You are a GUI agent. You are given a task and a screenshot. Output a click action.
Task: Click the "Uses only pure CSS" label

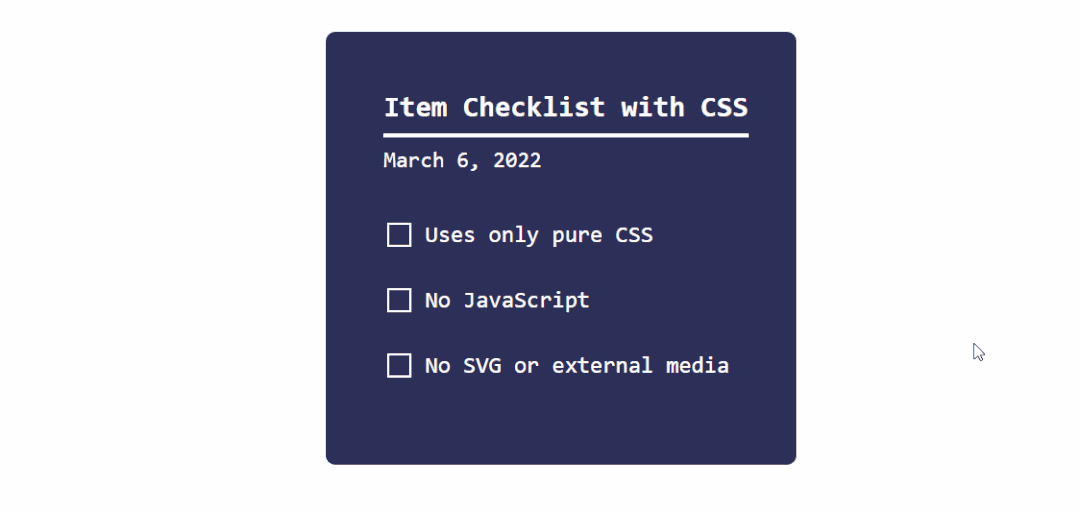pos(538,235)
